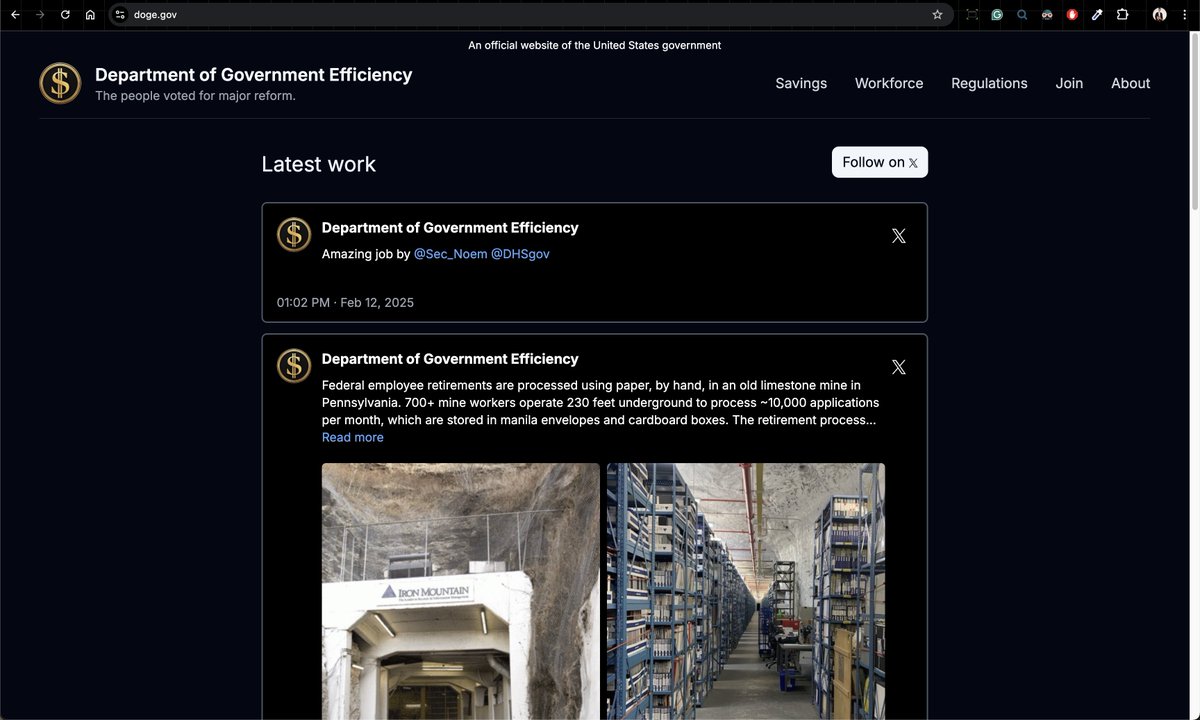Image resolution: width=1200 pixels, height=720 pixels.
Task: Open the Iron Mountain entrance photo
Action: coord(461,591)
